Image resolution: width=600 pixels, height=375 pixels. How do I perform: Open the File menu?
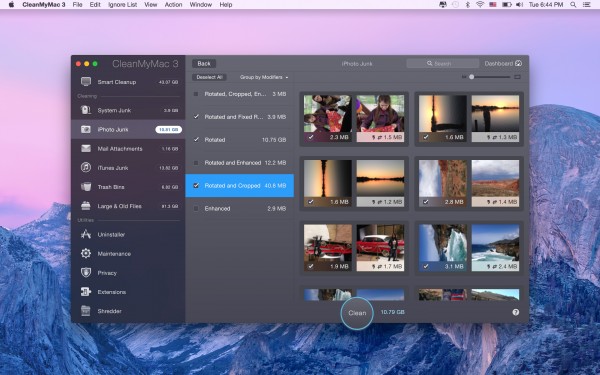coord(77,5)
